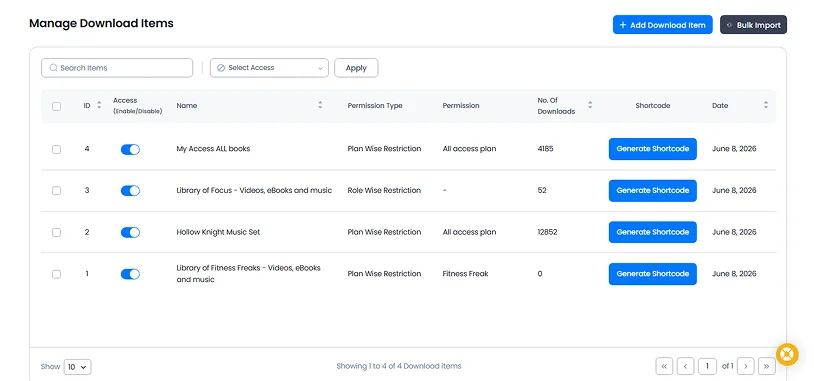Disable access for My Access ALL books
The image size is (814, 381).
130,149
